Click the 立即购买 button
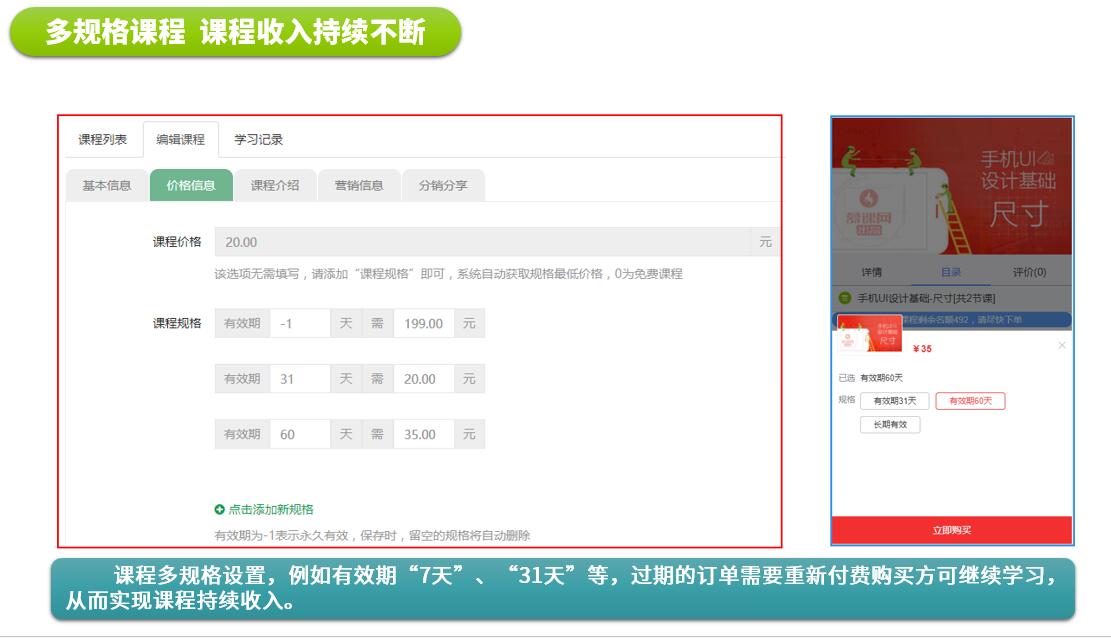Image resolution: width=1111 pixels, height=638 pixels. [952, 530]
